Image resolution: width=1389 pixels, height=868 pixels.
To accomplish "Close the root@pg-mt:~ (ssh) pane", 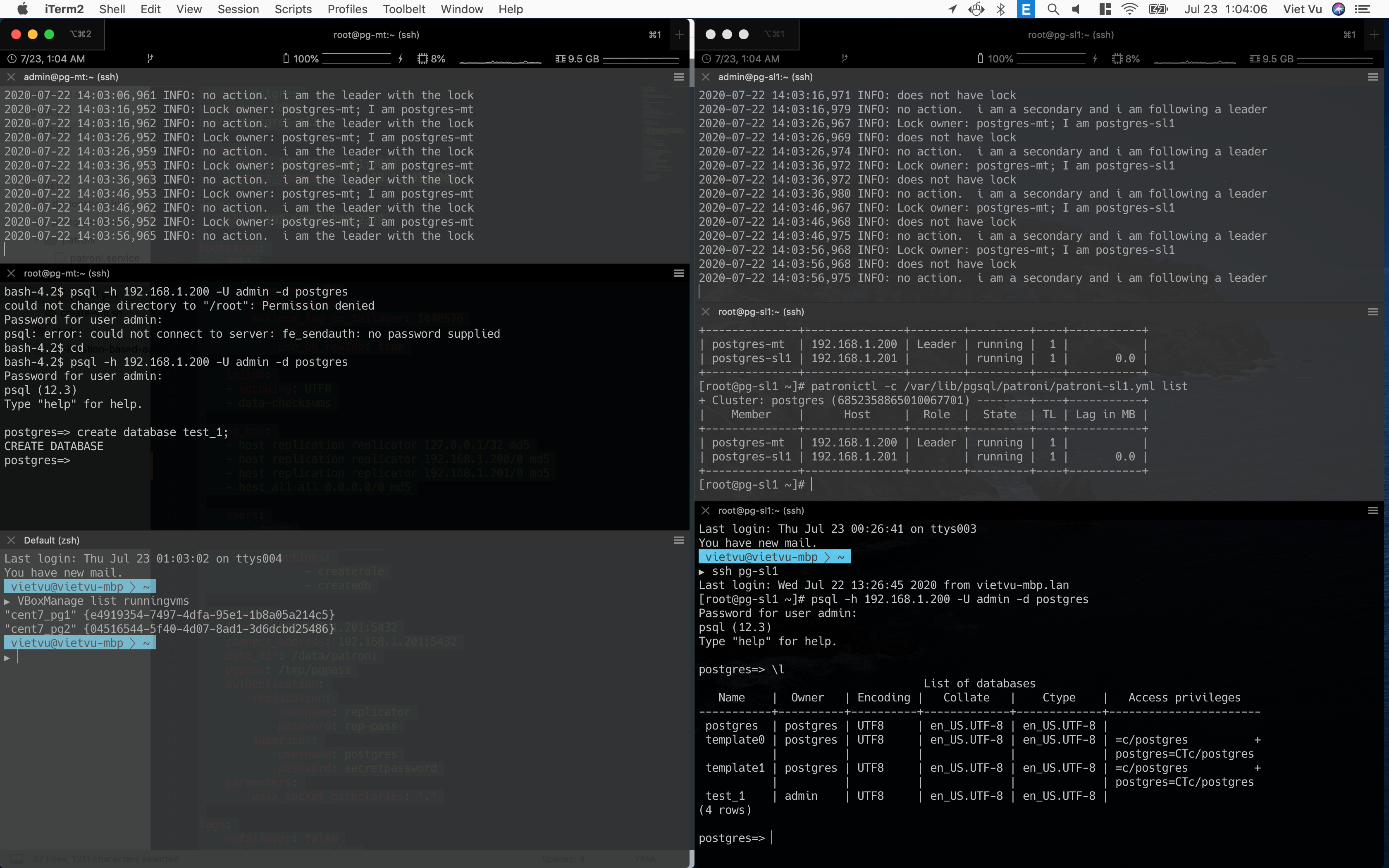I will click(11, 273).
